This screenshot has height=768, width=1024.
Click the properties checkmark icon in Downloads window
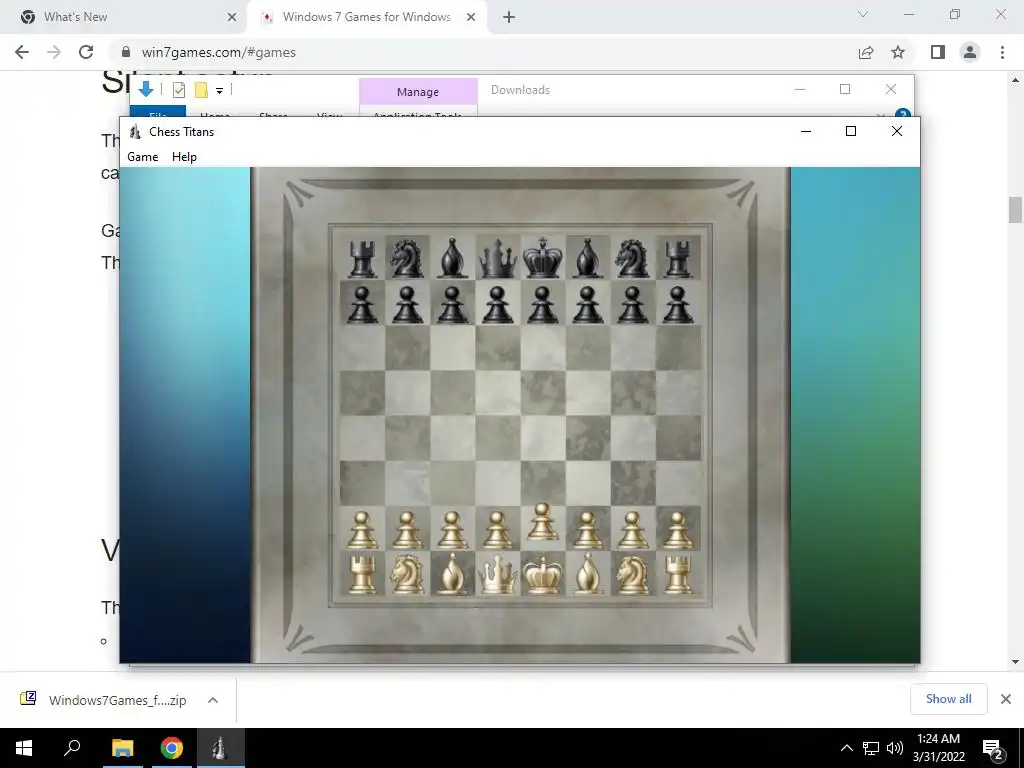[178, 90]
